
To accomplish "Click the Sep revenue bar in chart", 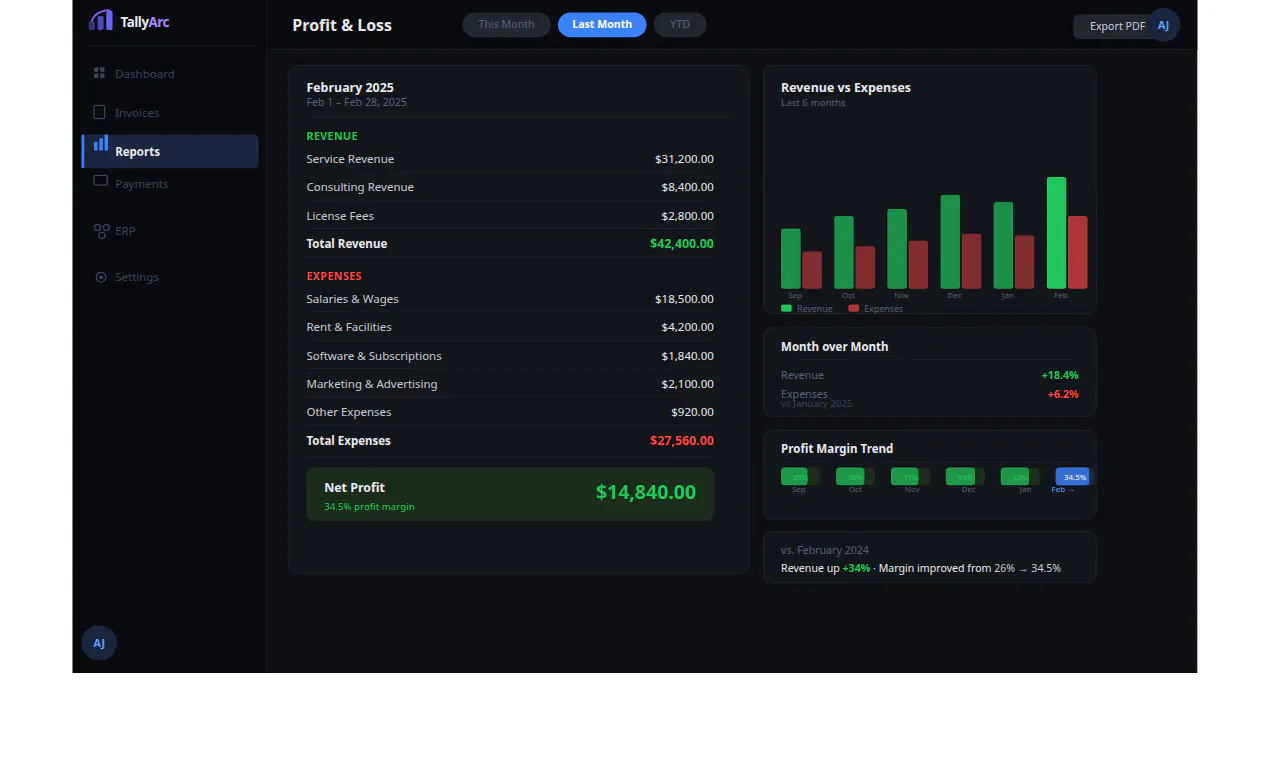I will pos(791,259).
